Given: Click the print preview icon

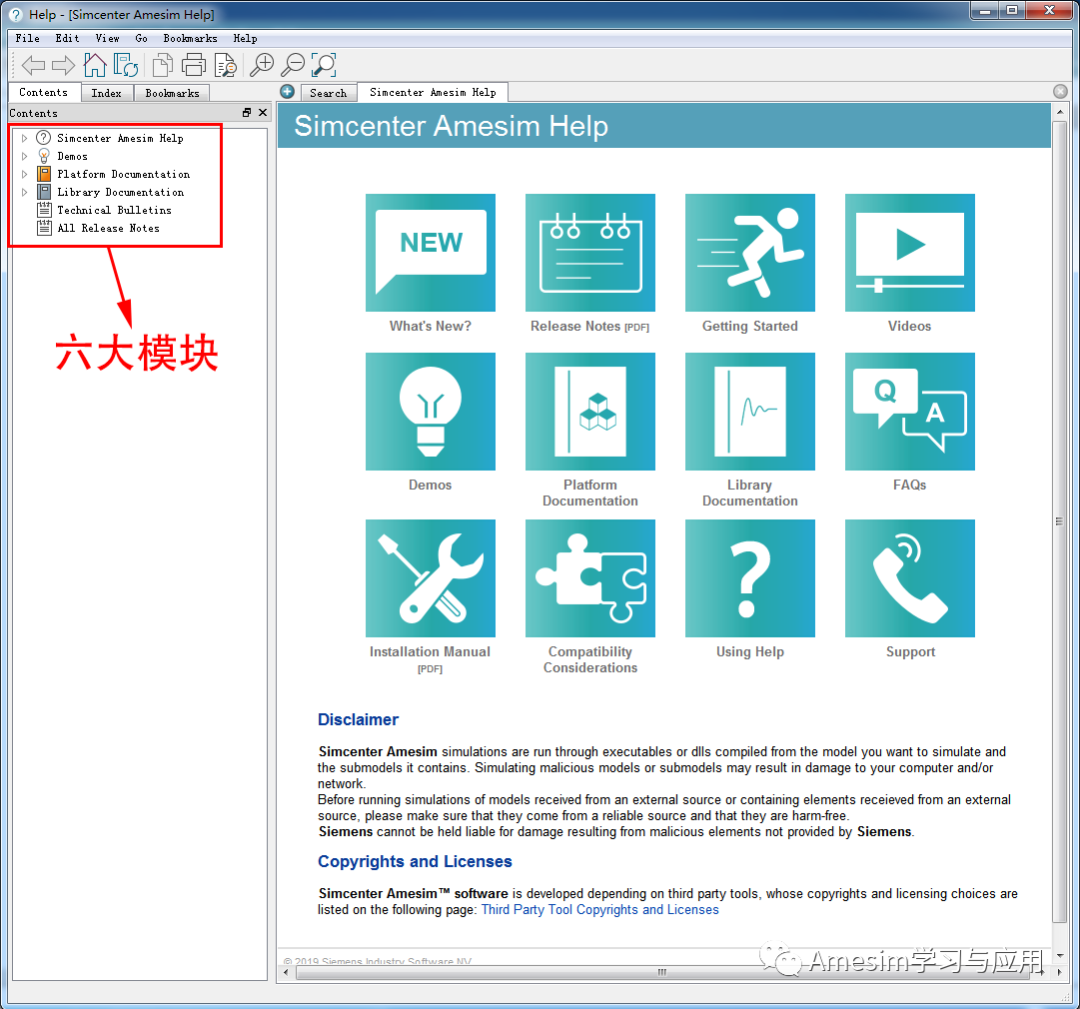Looking at the screenshot, I should pos(225,66).
